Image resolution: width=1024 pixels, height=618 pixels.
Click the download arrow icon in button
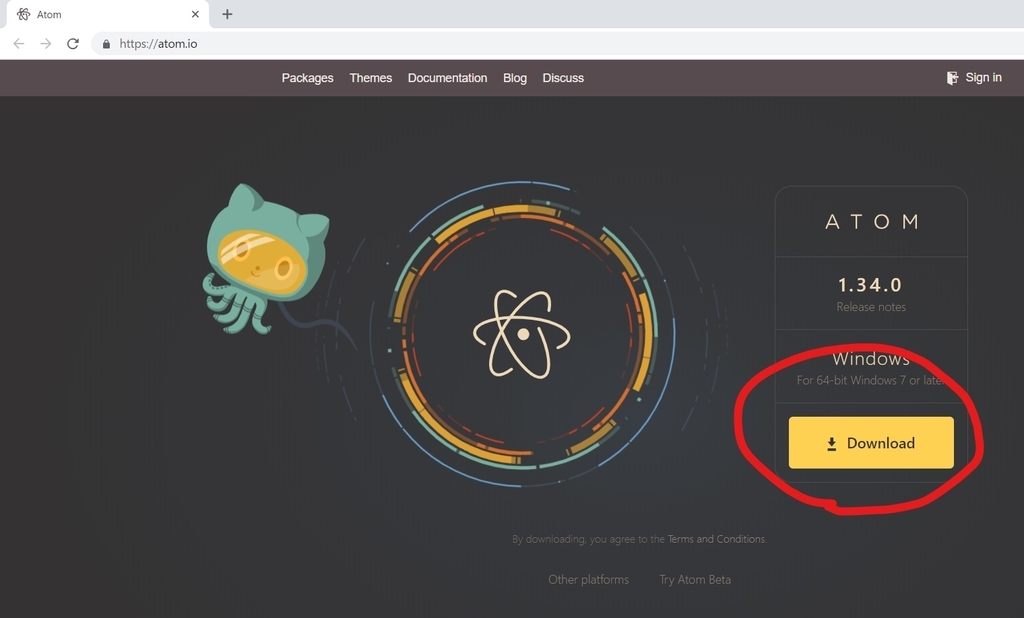click(831, 444)
